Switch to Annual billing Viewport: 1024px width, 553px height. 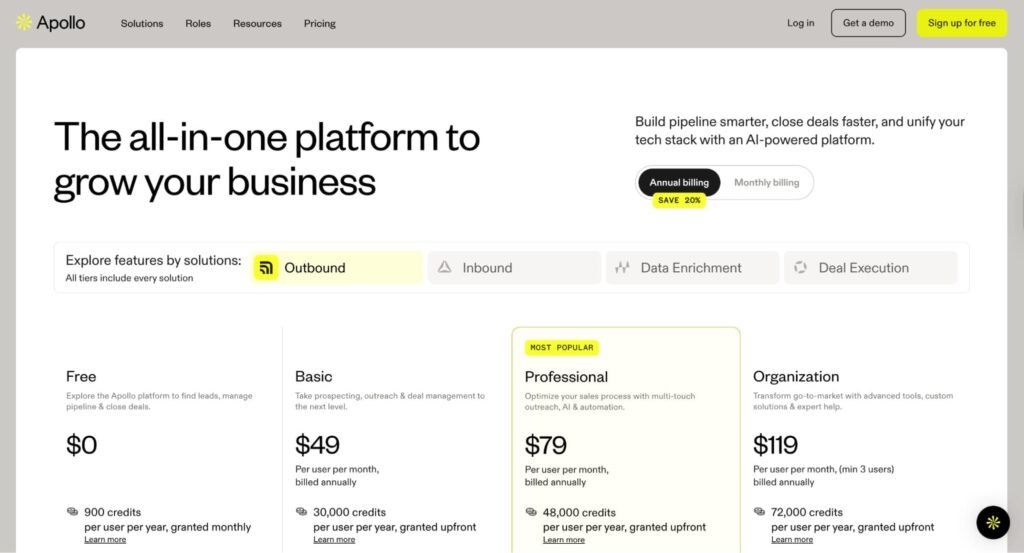679,183
